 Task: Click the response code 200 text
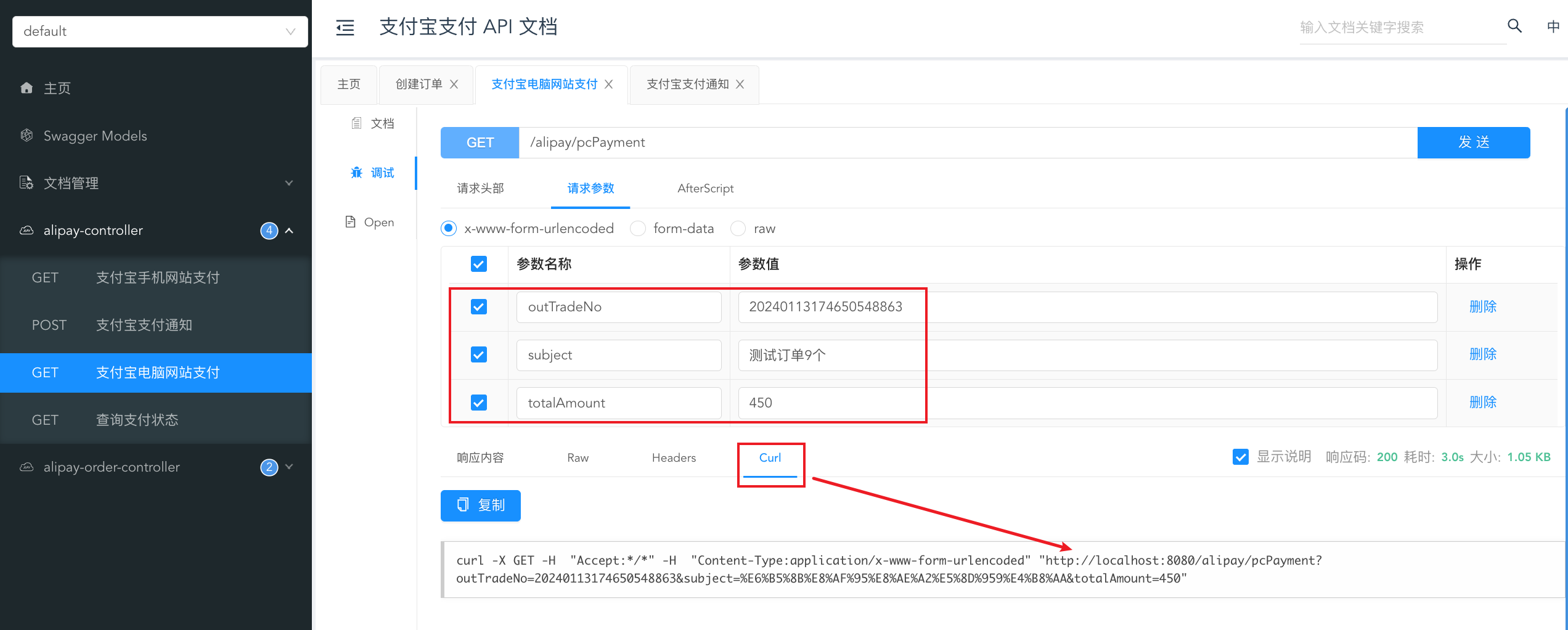tap(1387, 457)
